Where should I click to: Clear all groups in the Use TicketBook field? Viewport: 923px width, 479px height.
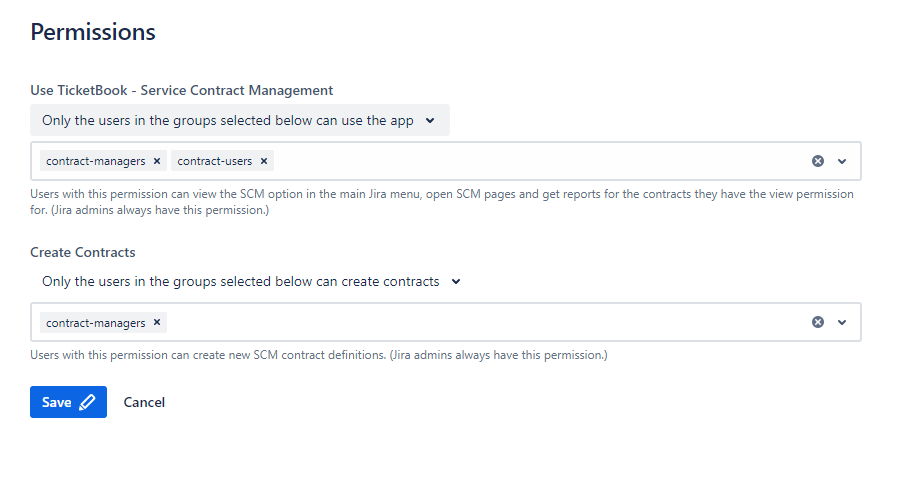tap(818, 161)
